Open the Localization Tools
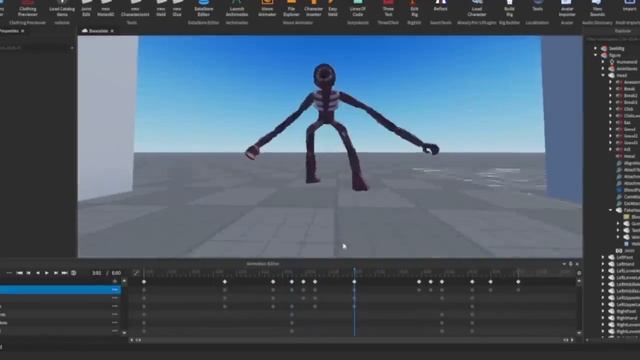 point(537,7)
